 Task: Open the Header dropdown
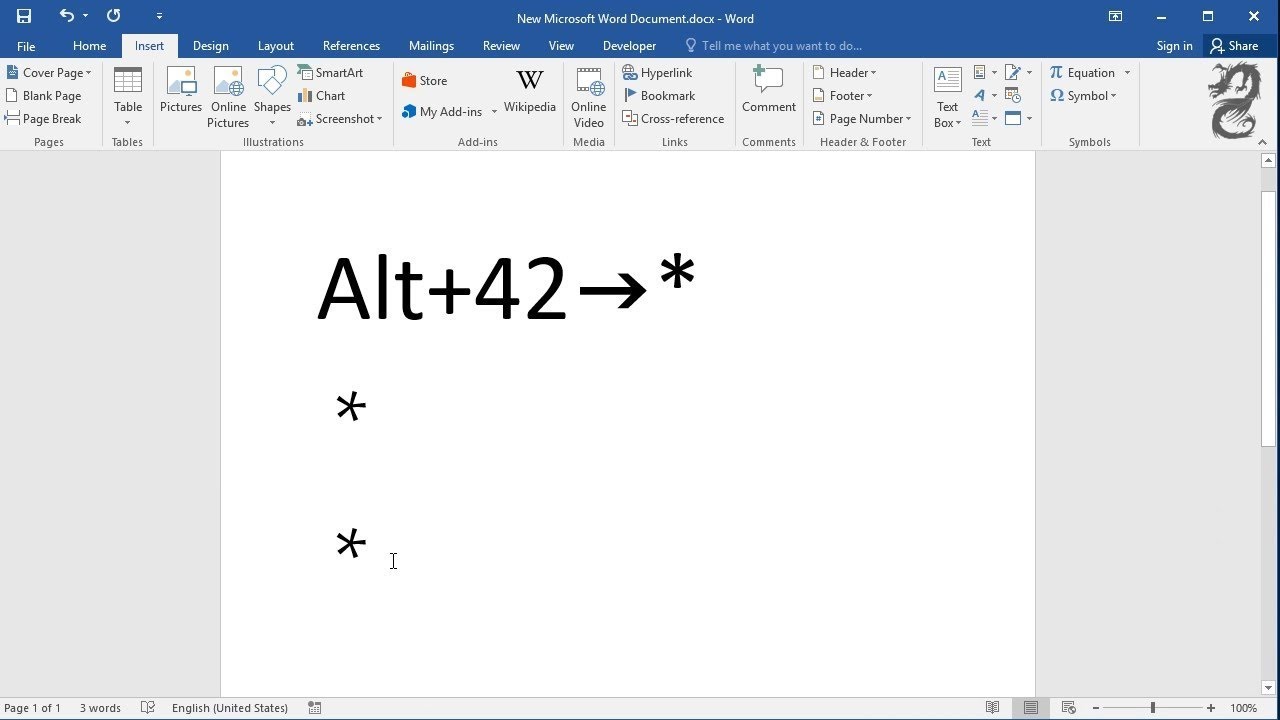[845, 73]
